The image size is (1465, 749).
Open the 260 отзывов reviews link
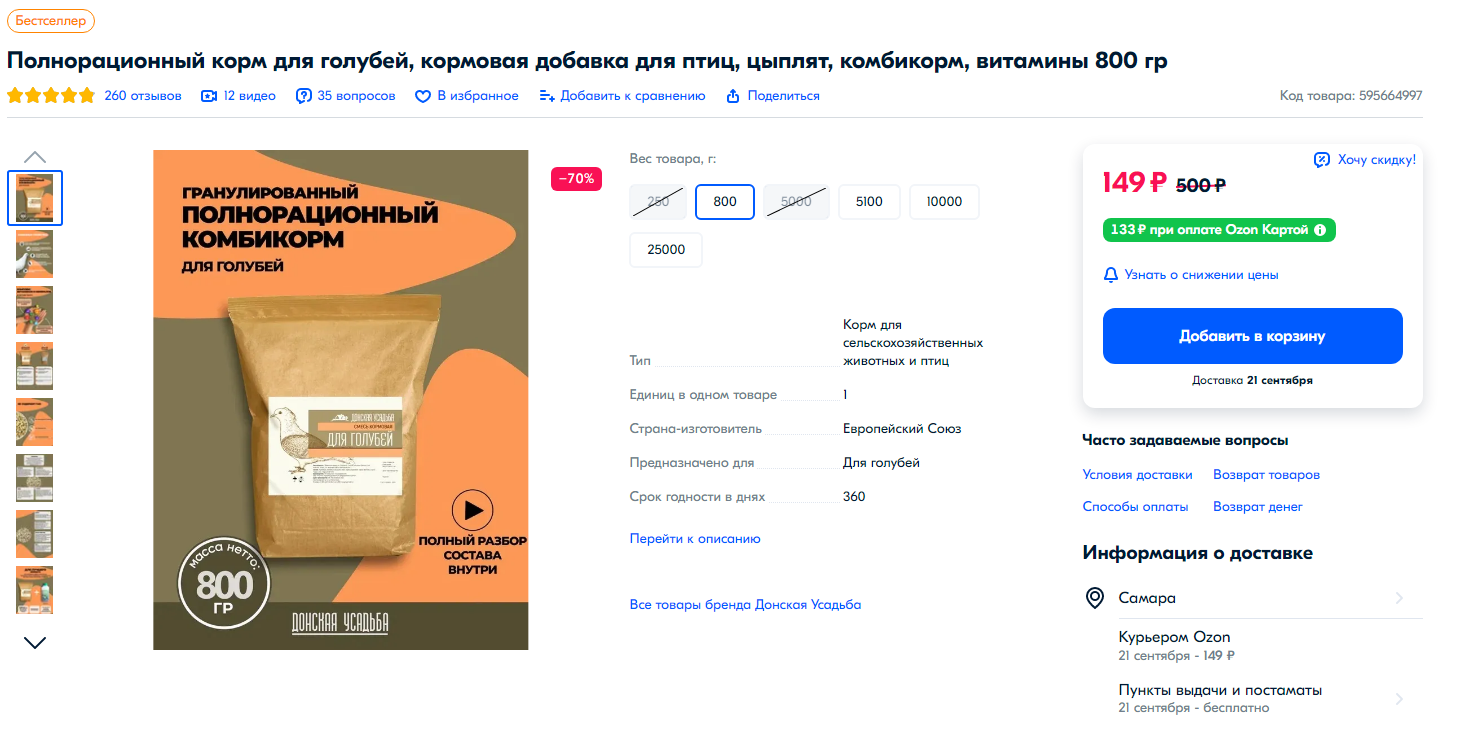pyautogui.click(x=143, y=96)
